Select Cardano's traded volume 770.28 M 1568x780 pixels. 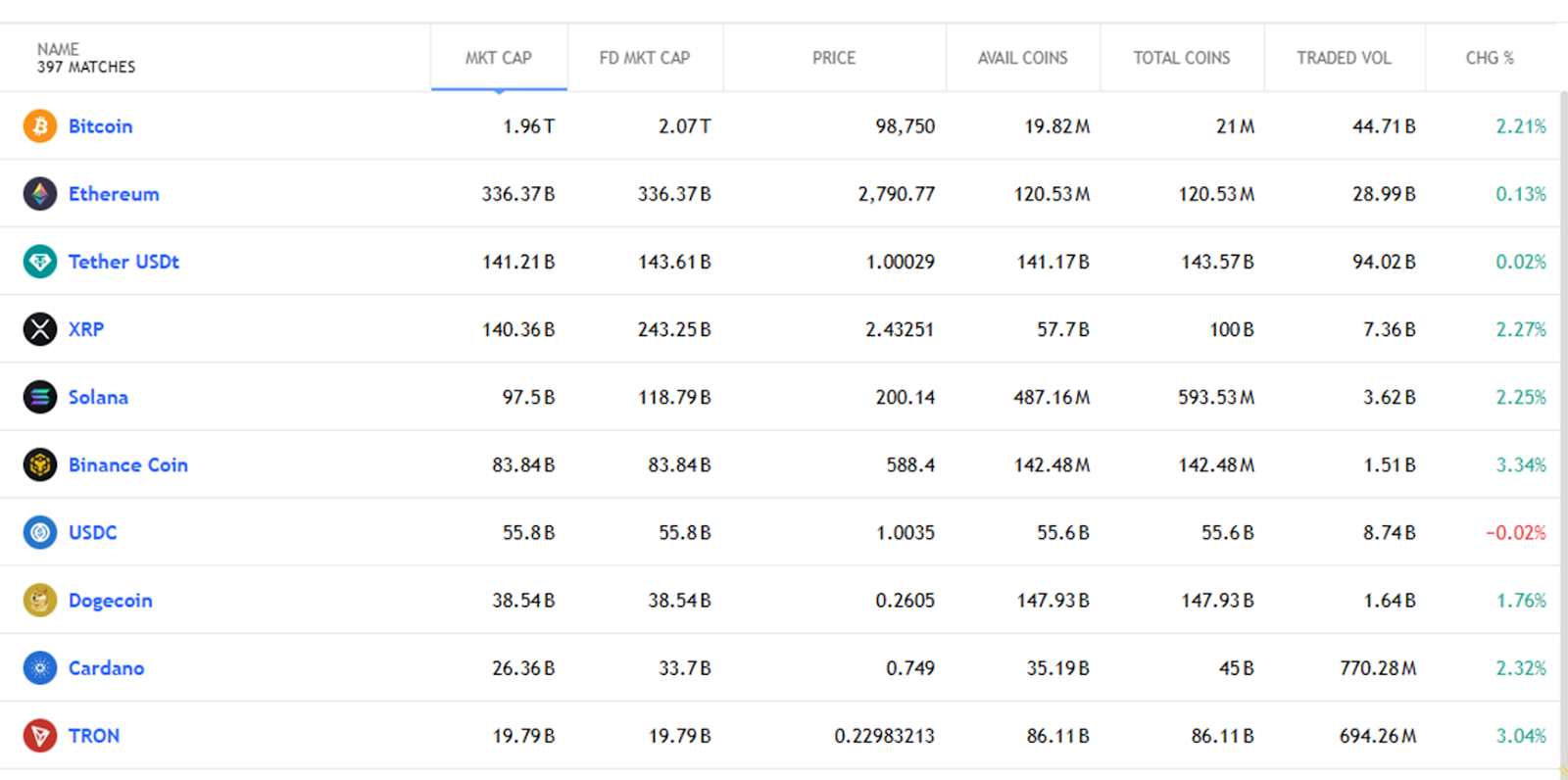(x=1378, y=668)
